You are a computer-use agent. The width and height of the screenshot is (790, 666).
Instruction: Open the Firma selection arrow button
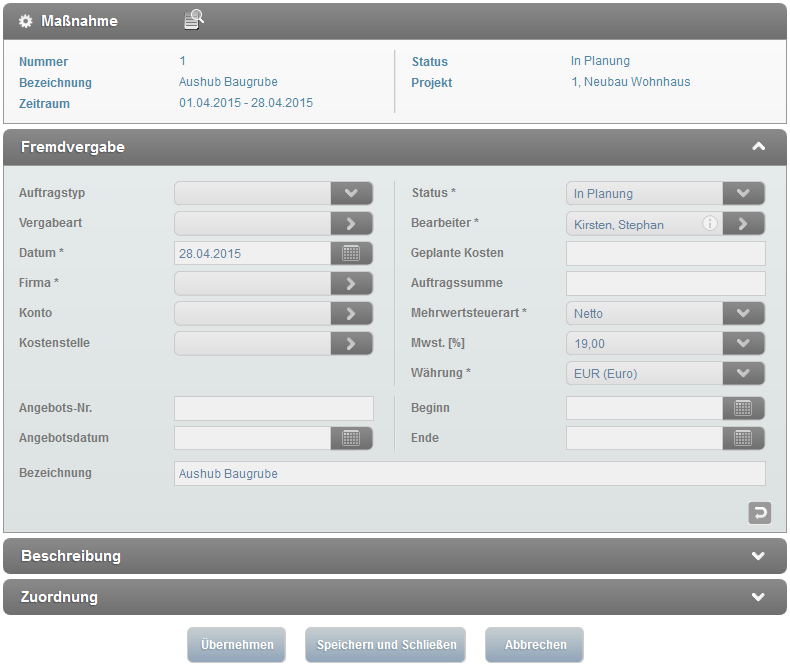tap(351, 284)
